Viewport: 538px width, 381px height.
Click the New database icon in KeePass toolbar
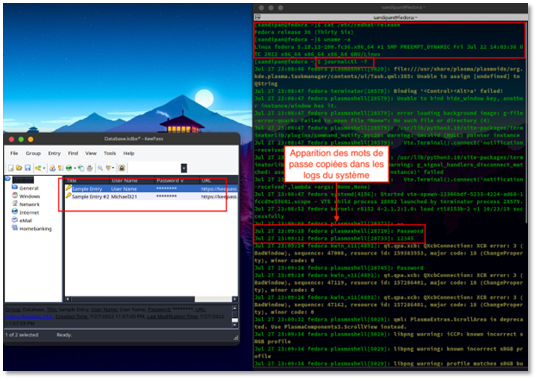[x=11, y=168]
